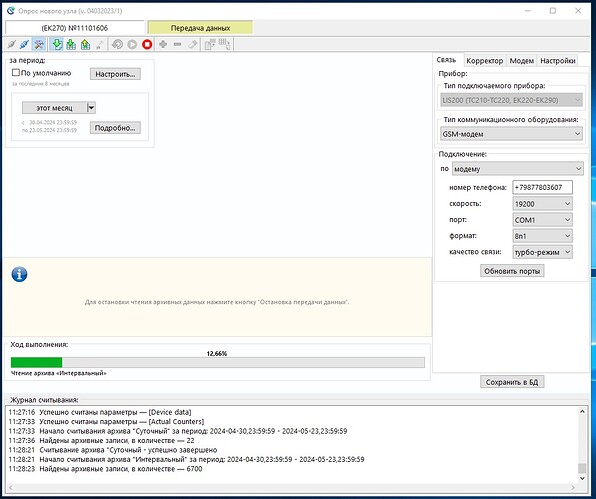The height and width of the screenshot is (499, 596).
Task: Click the red stop data transfer icon
Action: click(x=147, y=44)
